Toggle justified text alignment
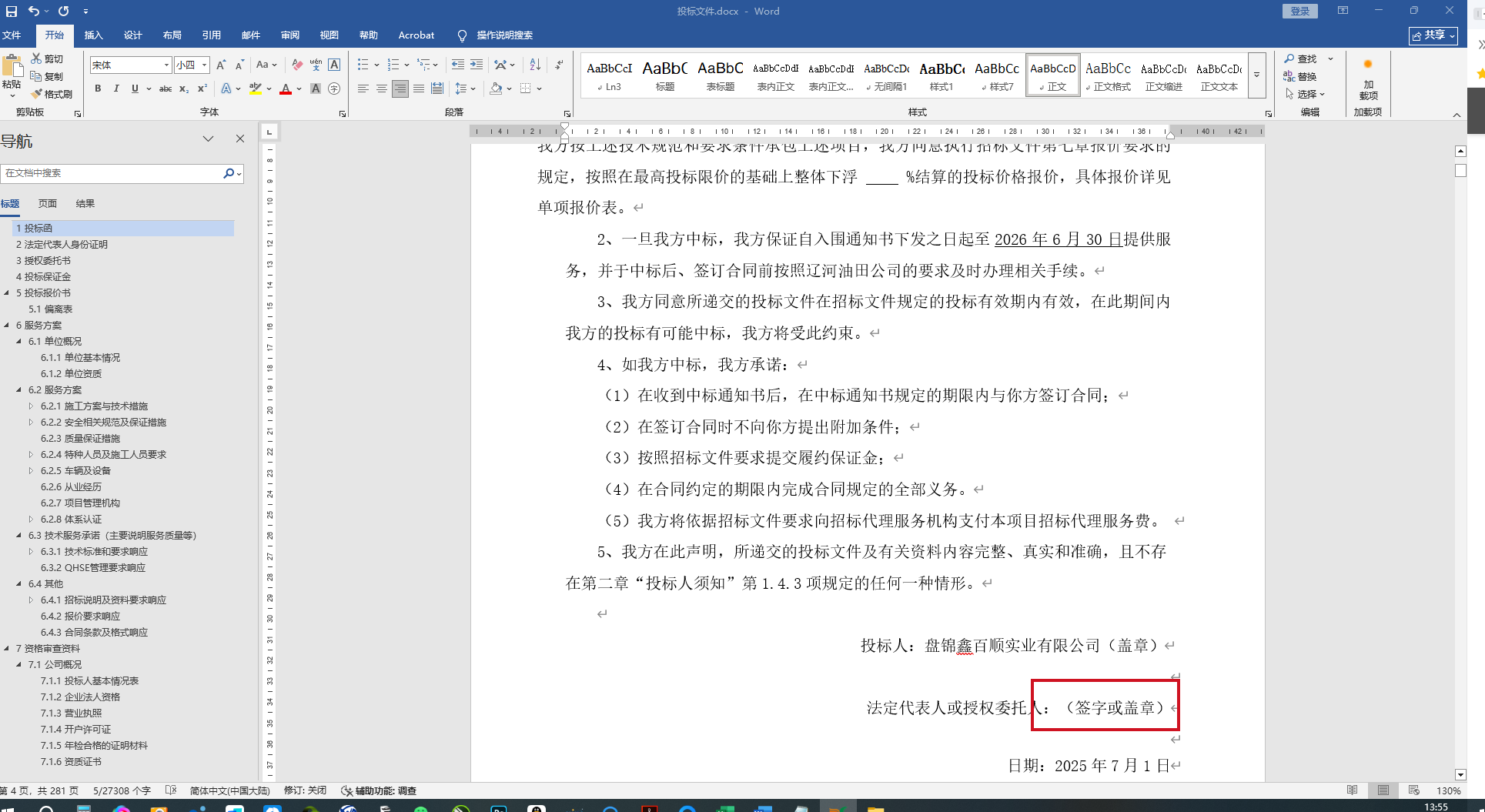This screenshot has width=1485, height=812. tap(419, 89)
